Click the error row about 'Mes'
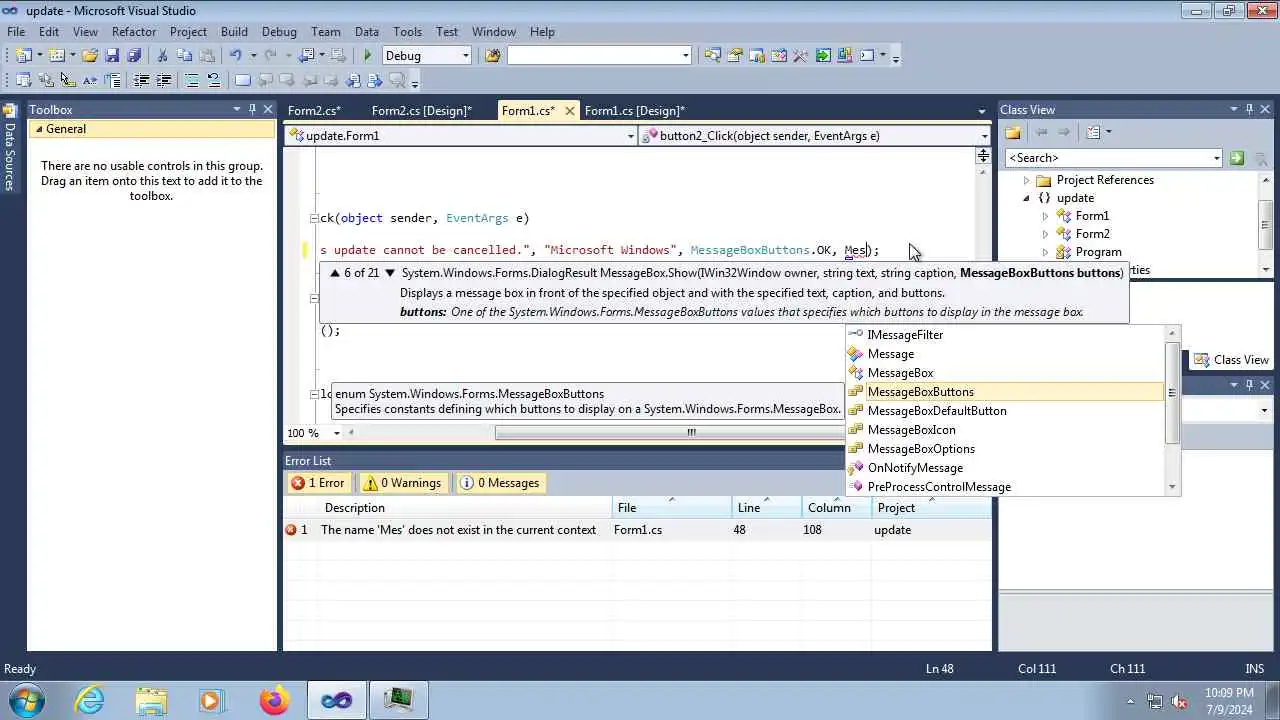The height and width of the screenshot is (720, 1280). [x=637, y=530]
